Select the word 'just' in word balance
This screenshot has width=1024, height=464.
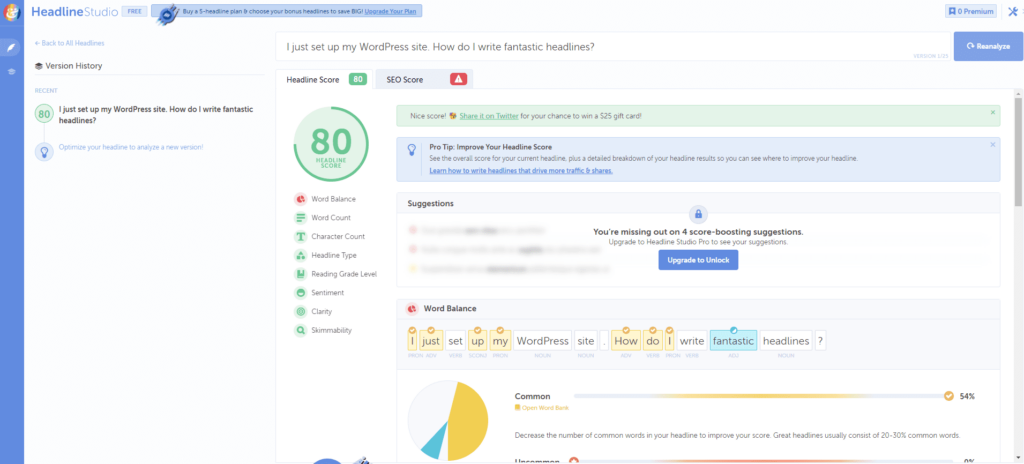point(431,340)
